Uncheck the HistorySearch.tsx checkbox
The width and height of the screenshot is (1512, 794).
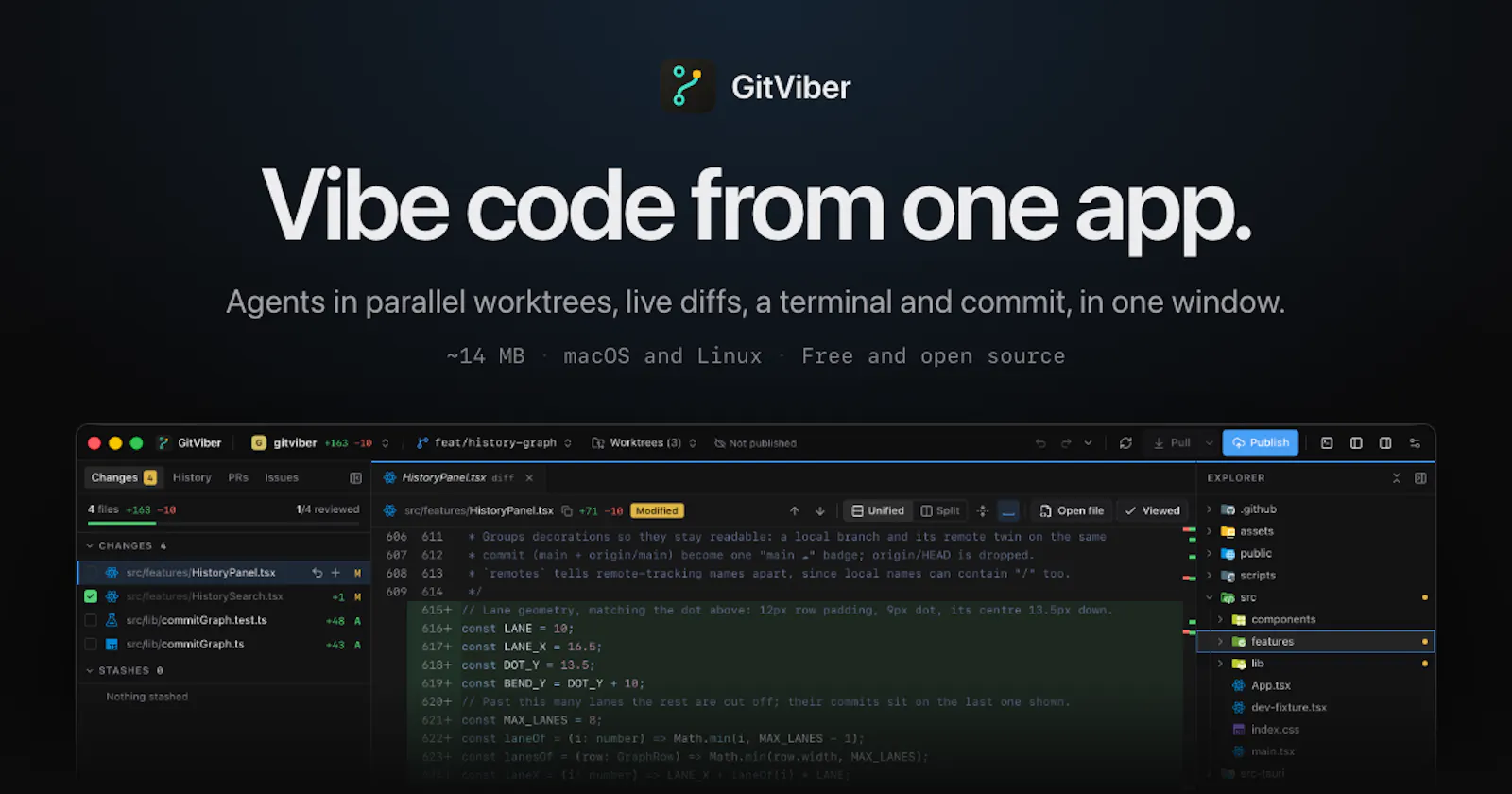click(x=91, y=596)
